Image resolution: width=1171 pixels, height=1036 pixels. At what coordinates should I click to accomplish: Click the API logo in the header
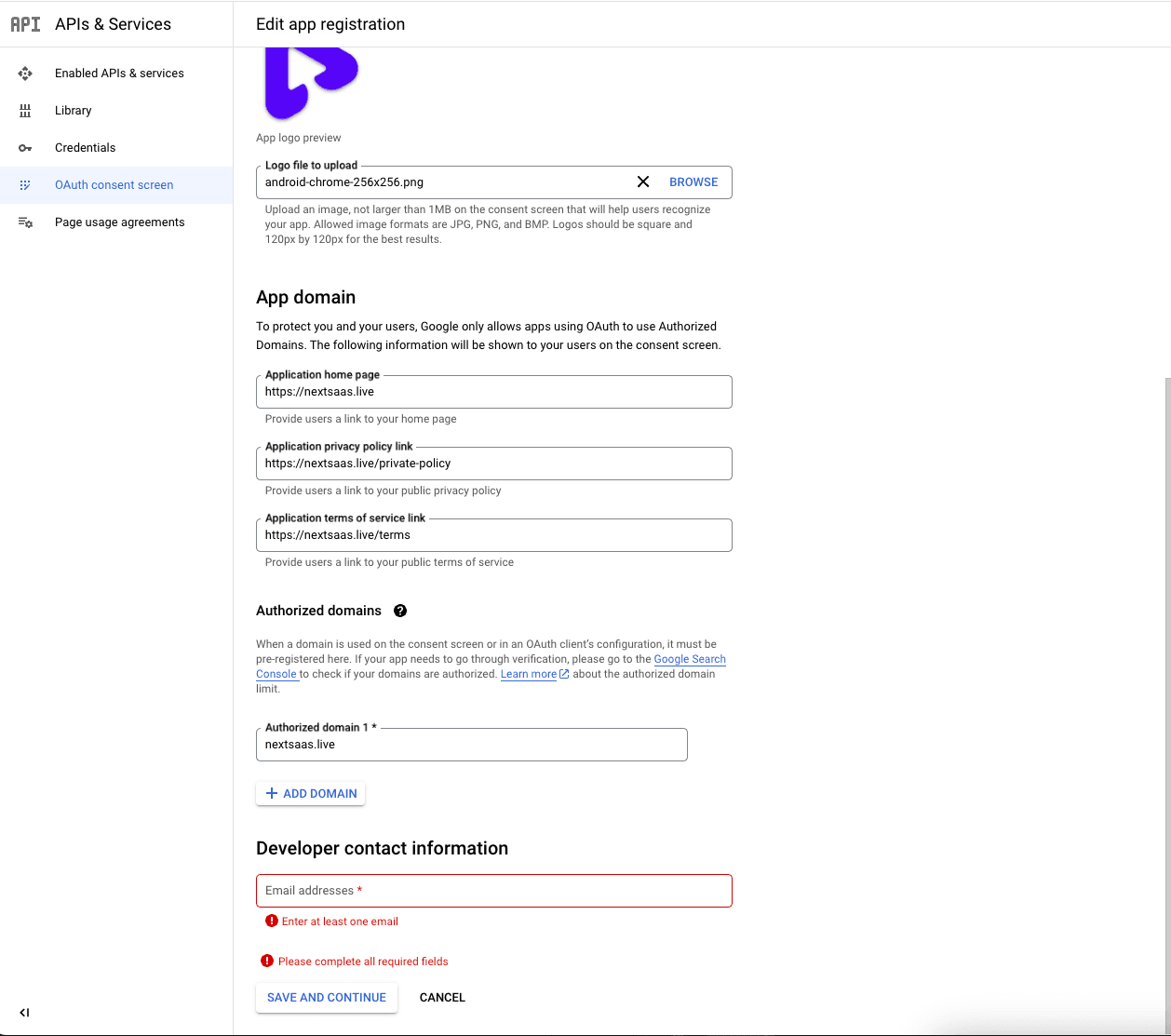pos(25,24)
